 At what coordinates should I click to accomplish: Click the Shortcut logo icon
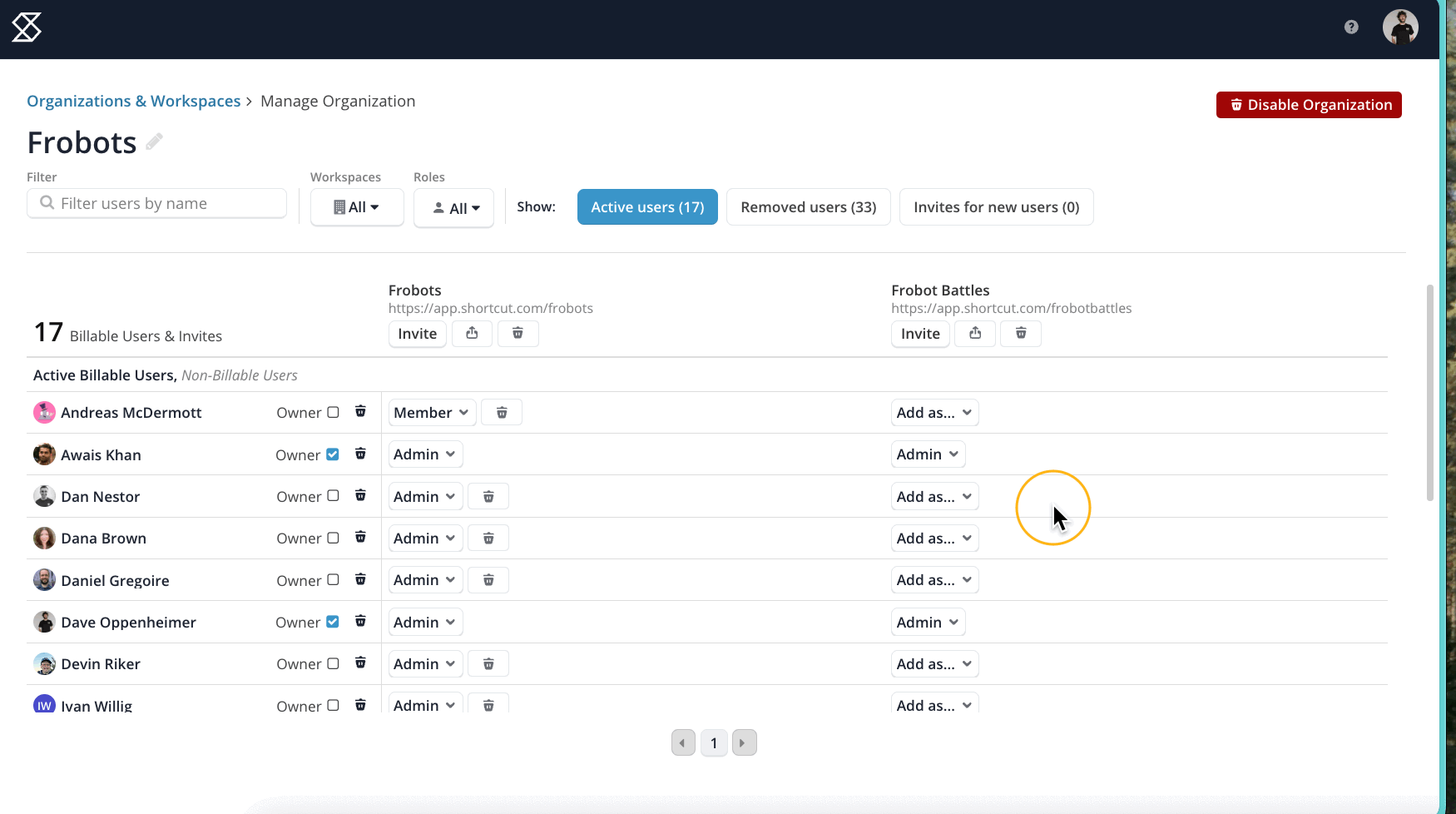coord(27,27)
